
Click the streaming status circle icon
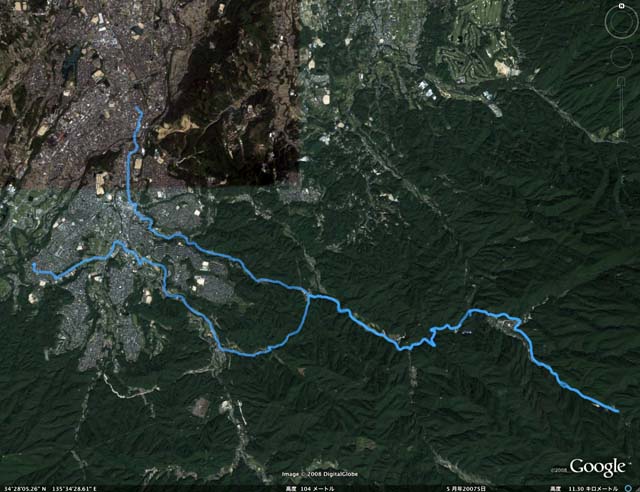[628, 488]
